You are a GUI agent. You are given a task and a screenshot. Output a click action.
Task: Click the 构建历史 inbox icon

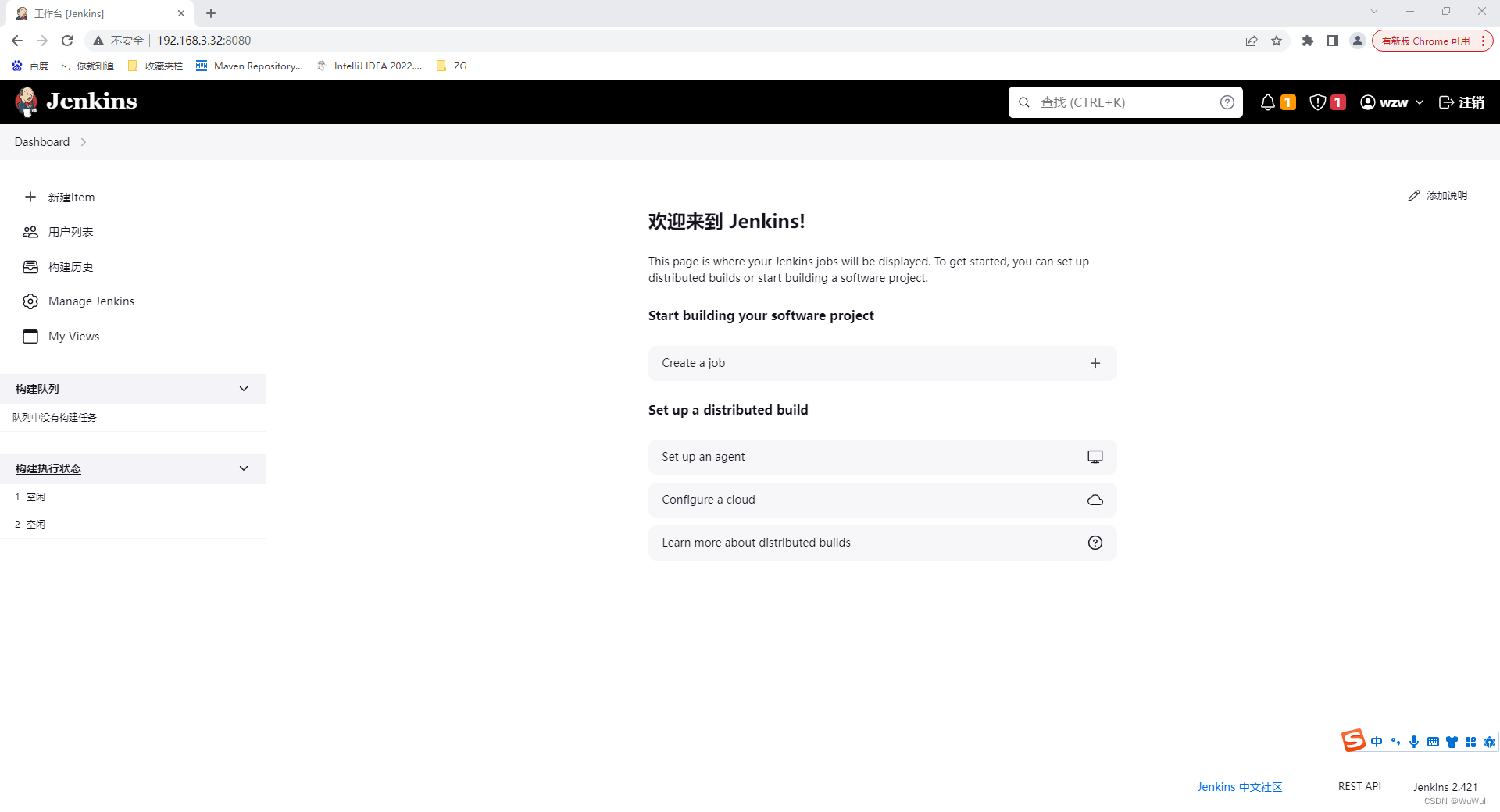30,267
